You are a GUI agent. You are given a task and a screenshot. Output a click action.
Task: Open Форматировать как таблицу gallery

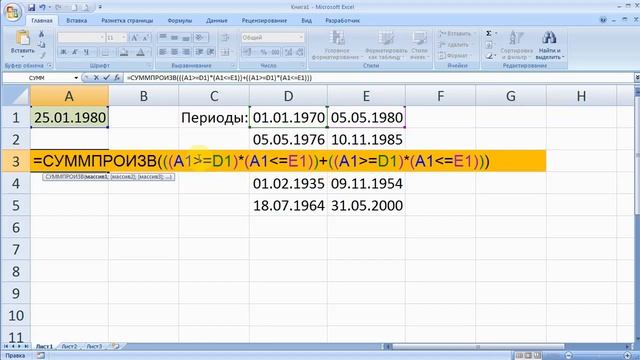pyautogui.click(x=386, y=45)
